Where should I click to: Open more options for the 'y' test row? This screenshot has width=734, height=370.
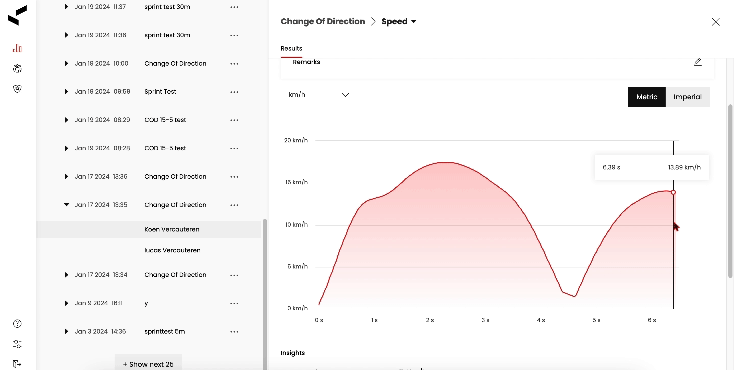coord(234,303)
